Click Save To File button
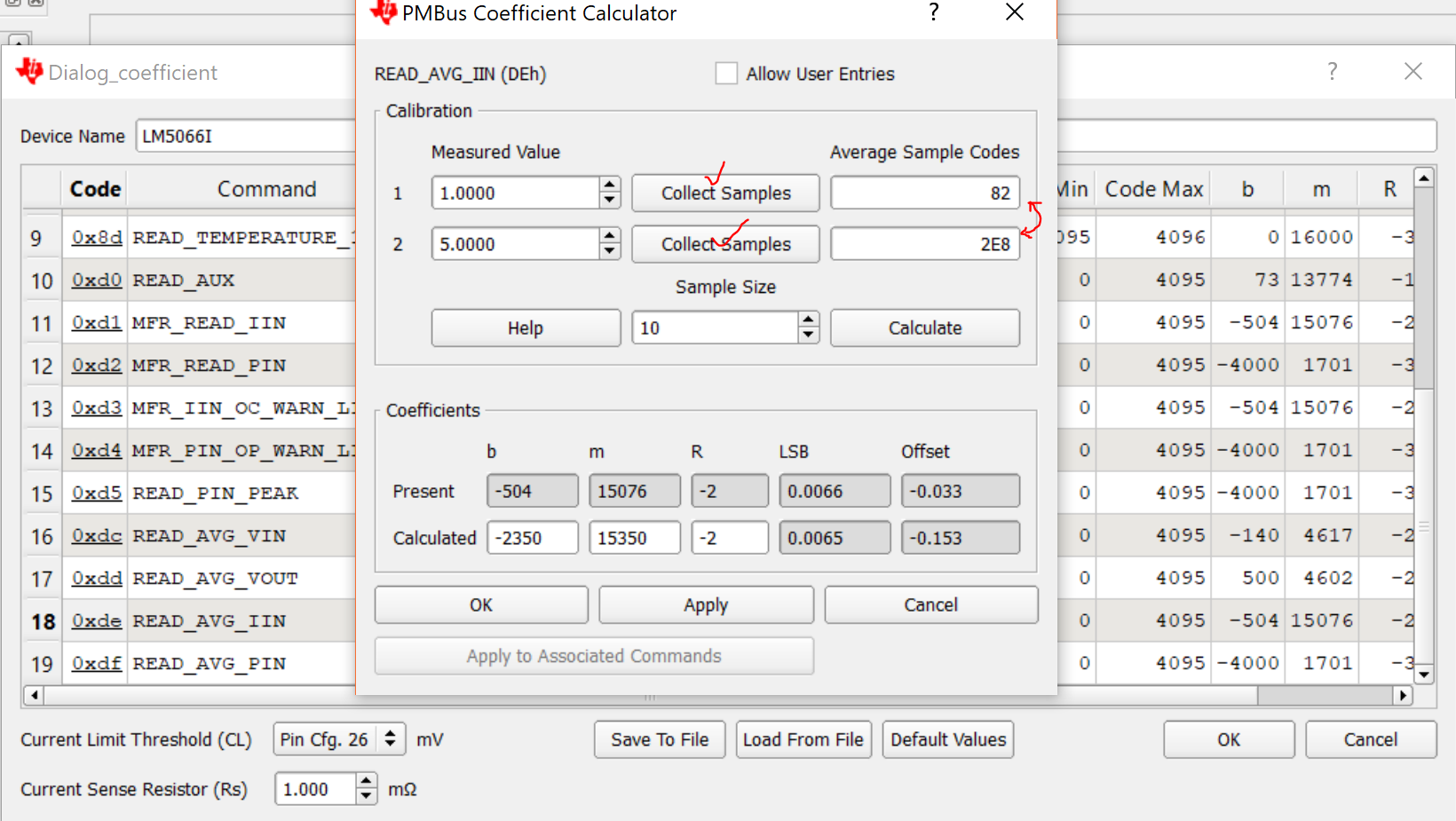This screenshot has width=1456, height=821. click(660, 739)
